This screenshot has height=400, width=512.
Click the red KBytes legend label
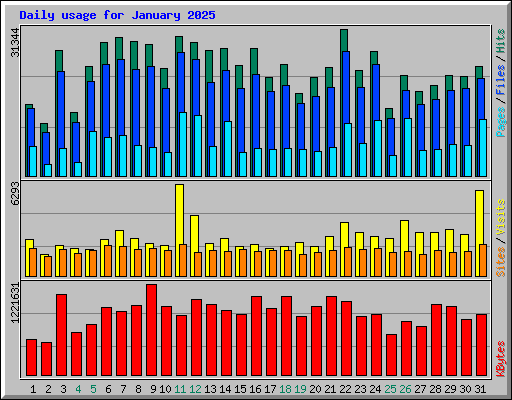(501, 359)
